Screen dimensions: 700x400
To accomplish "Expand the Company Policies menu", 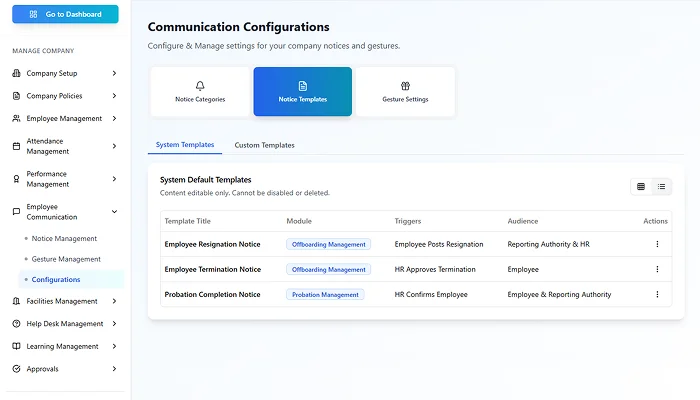I will point(114,96).
